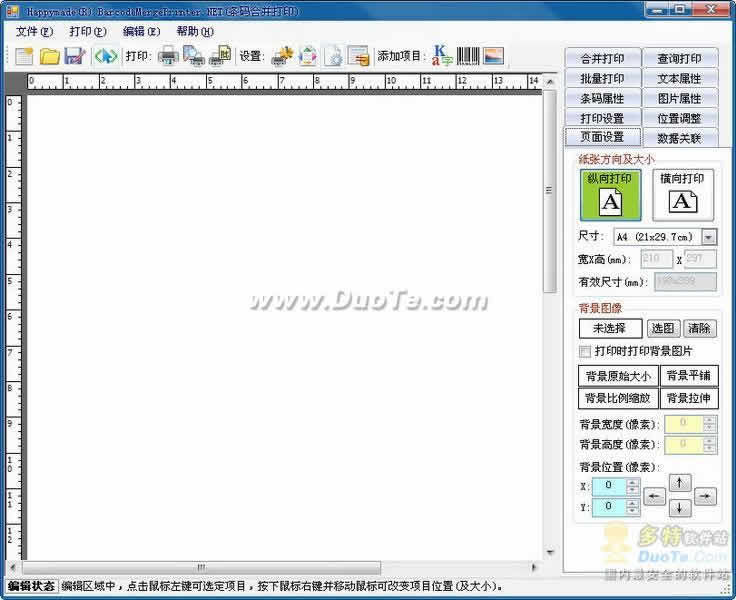
Task: Click the printer icon after 打印
Action: (168, 56)
